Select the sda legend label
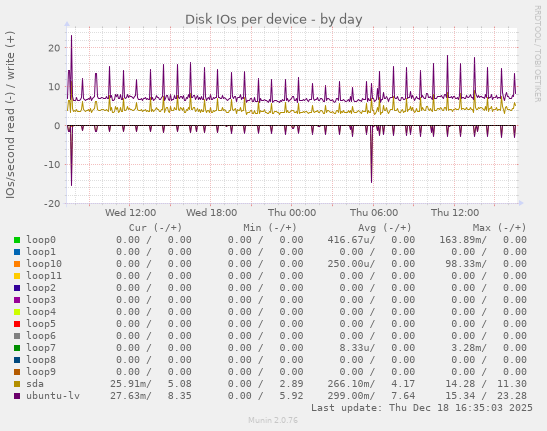This screenshot has width=547, height=431. [x=35, y=384]
